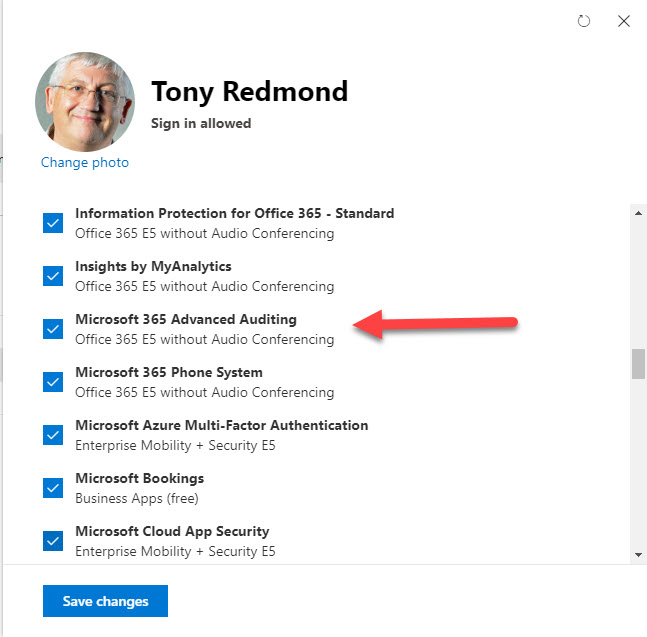647x637 pixels.
Task: Click the Microsoft Bookings label text
Action: [x=139, y=478]
